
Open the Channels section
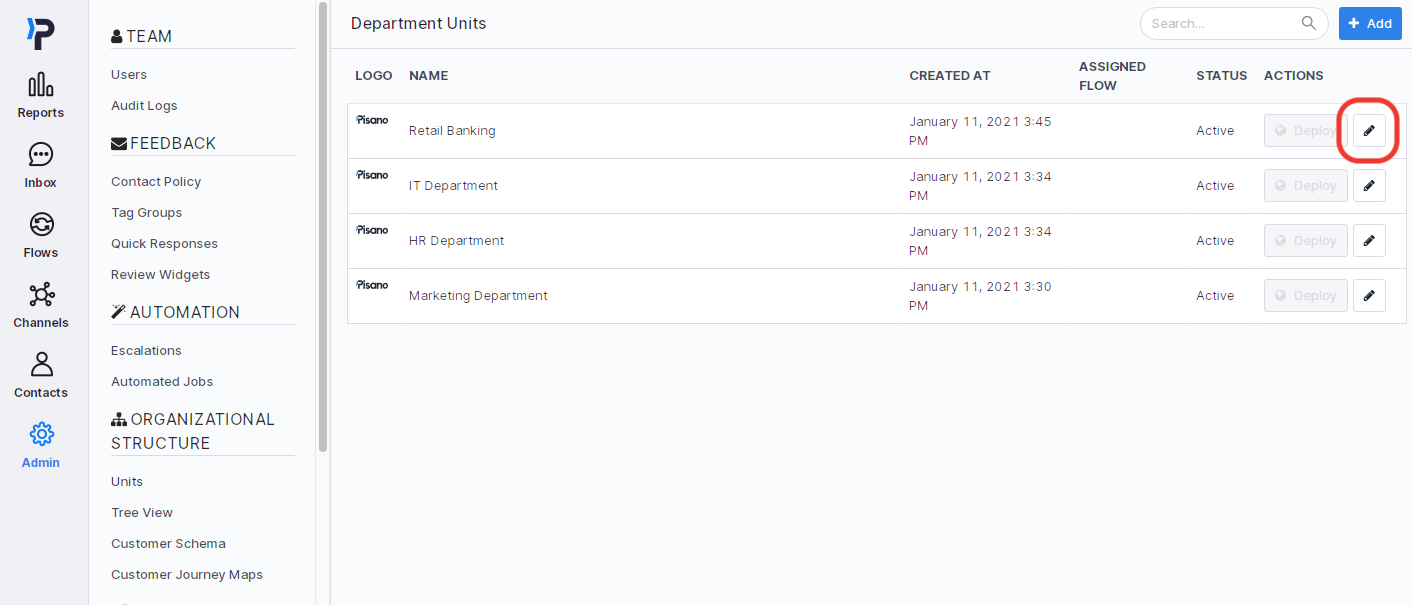point(40,305)
